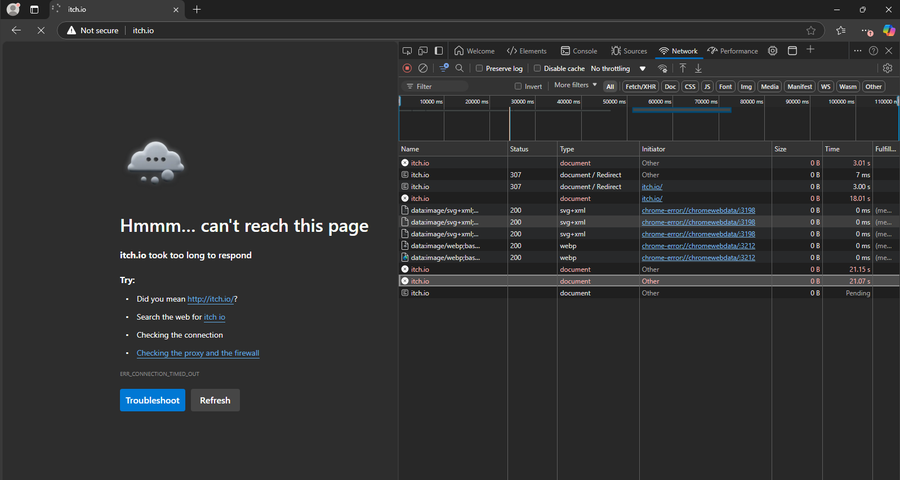Toggle the Img type filter
This screenshot has height=480, width=900.
click(746, 87)
